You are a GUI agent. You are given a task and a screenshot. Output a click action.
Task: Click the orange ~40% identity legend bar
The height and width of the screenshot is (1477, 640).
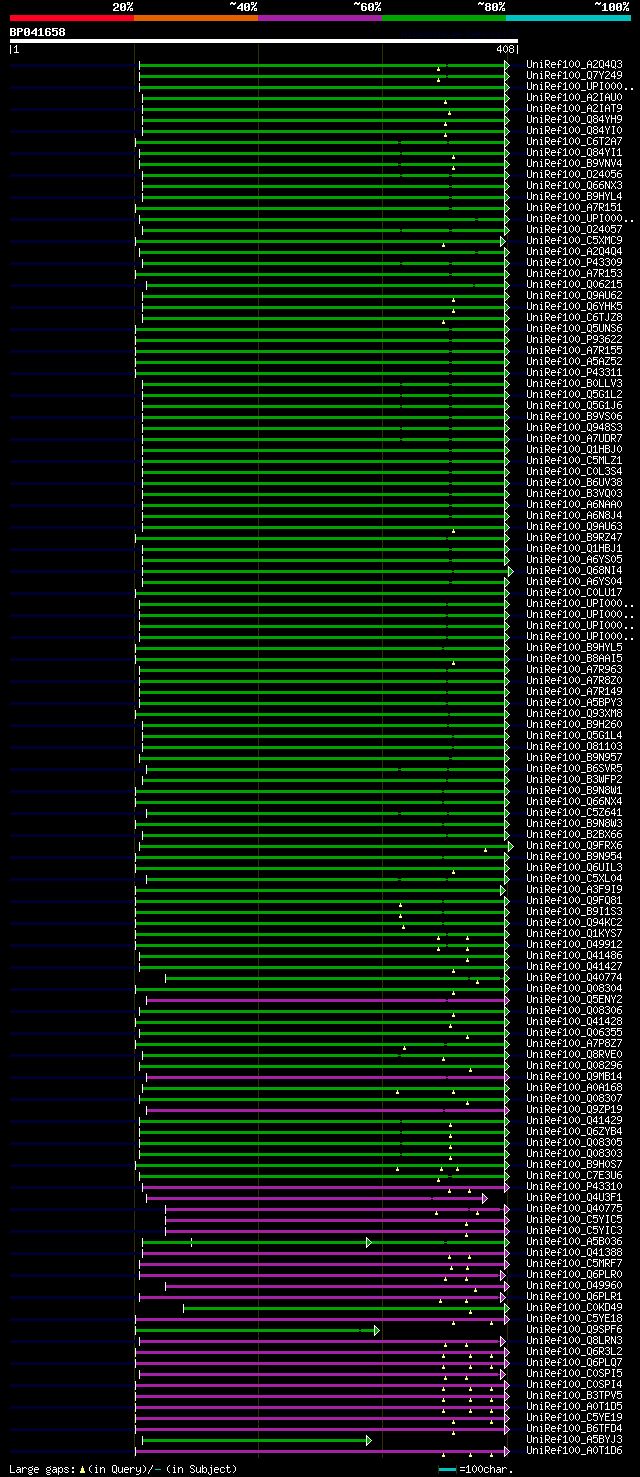195,18
